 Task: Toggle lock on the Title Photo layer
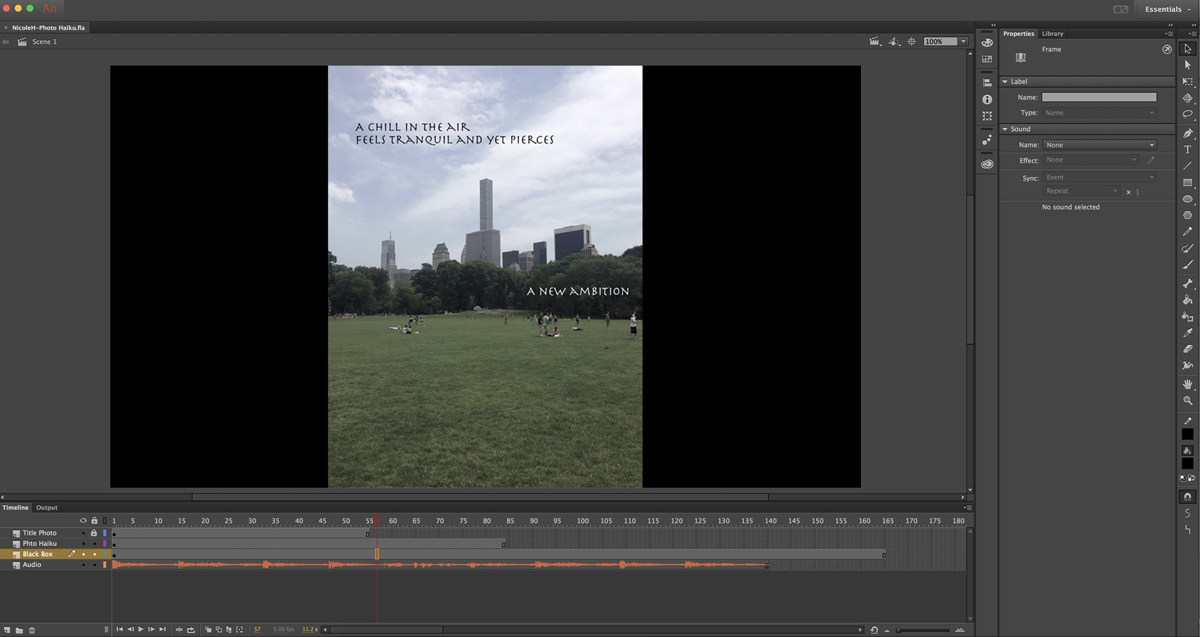[x=94, y=533]
